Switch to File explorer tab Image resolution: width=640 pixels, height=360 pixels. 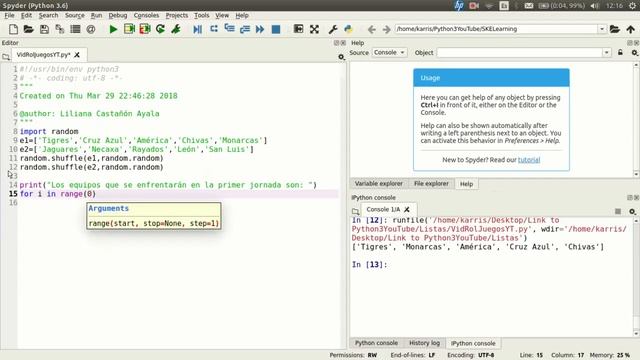pos(431,184)
